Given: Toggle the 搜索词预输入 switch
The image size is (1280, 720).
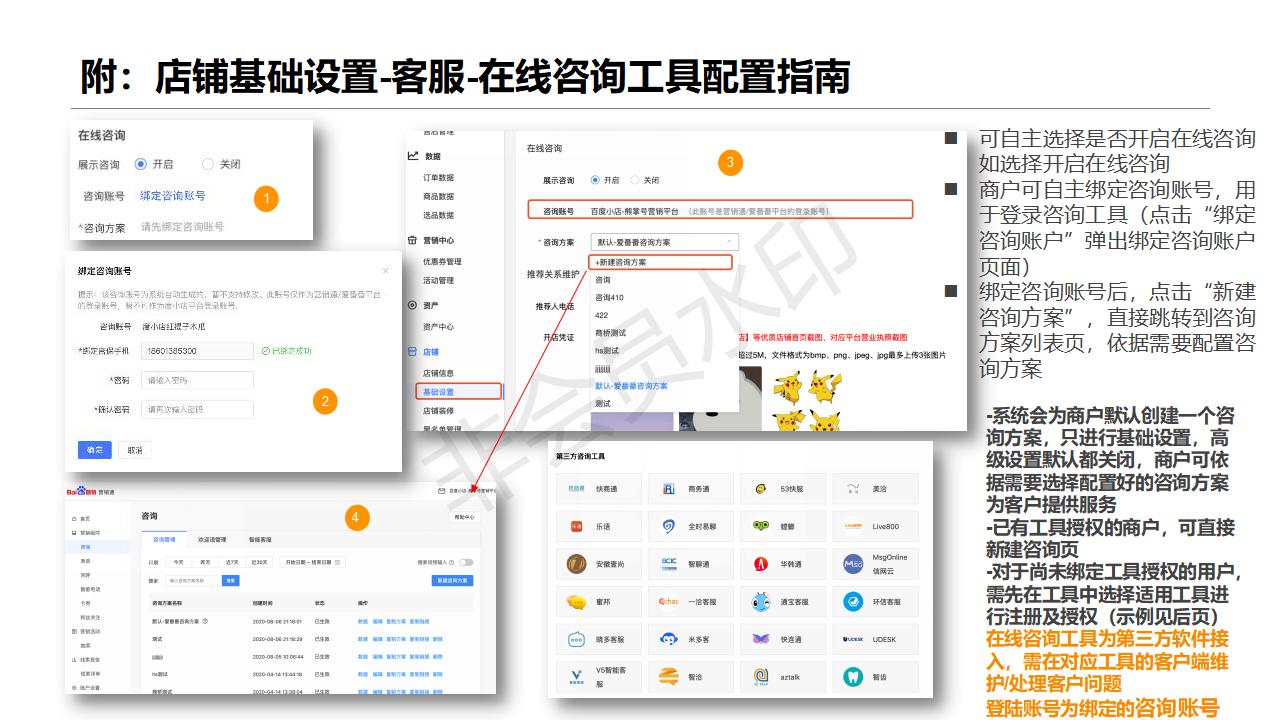Looking at the screenshot, I should pyautogui.click(x=466, y=563).
